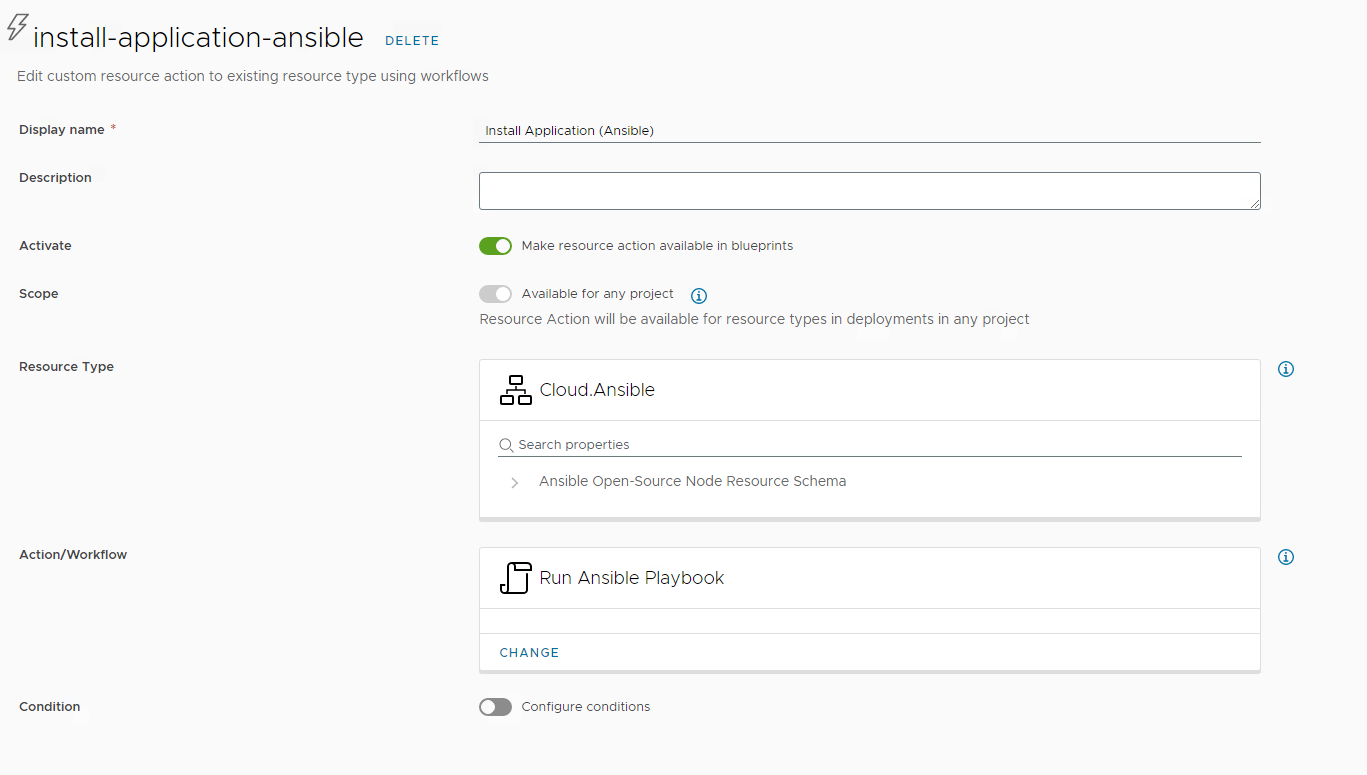Click the 'Resource Action will be available' help text
The height and width of the screenshot is (775, 1367).
[754, 320]
